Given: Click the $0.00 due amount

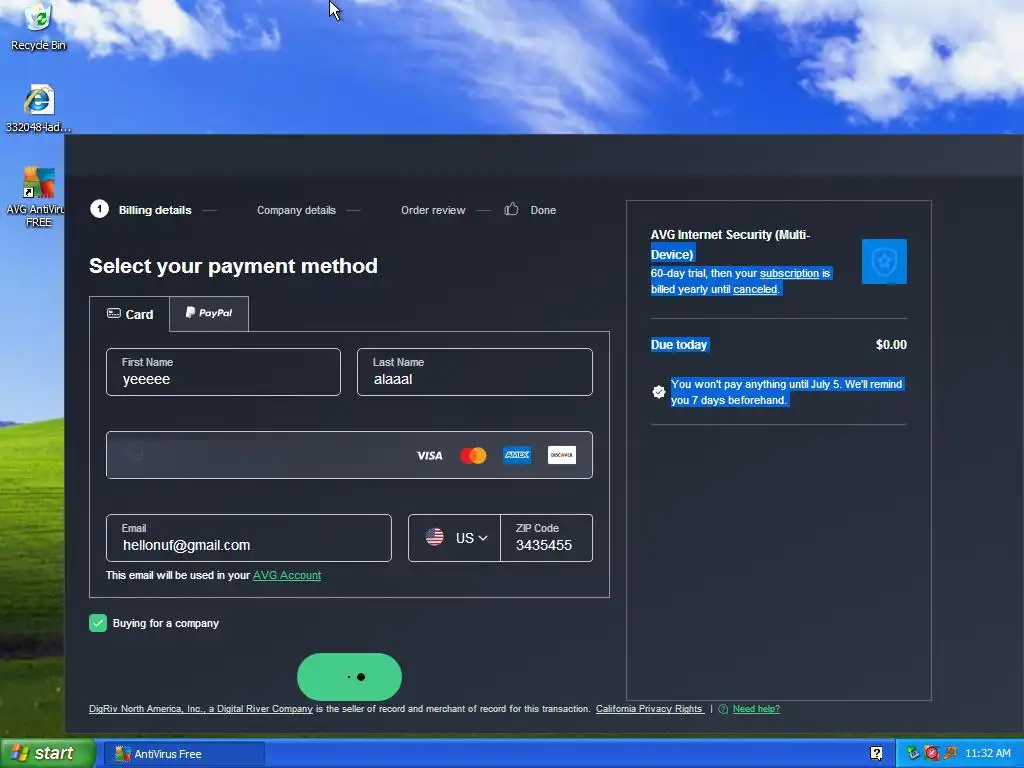Looking at the screenshot, I should 891,345.
